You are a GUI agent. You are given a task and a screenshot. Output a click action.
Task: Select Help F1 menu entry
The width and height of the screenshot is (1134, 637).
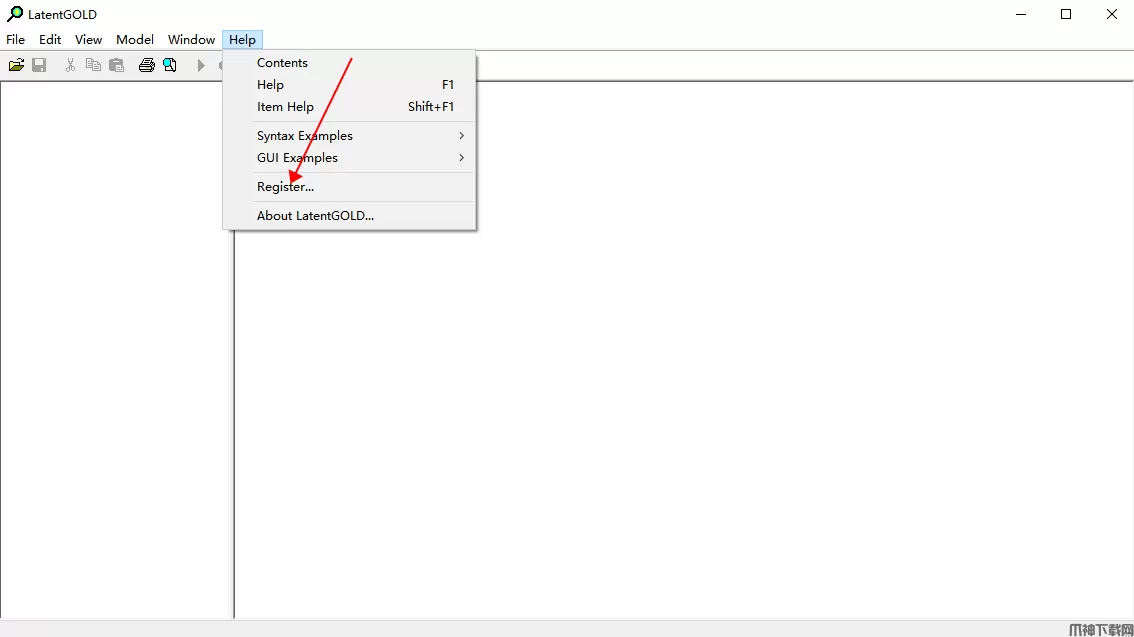coord(349,85)
